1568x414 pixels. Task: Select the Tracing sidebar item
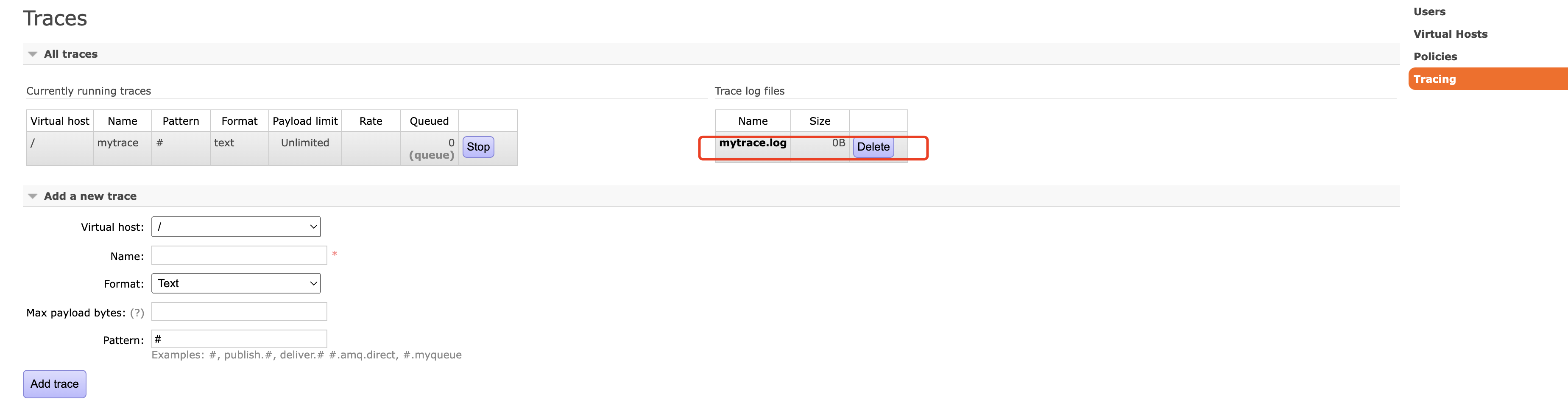[x=1434, y=79]
